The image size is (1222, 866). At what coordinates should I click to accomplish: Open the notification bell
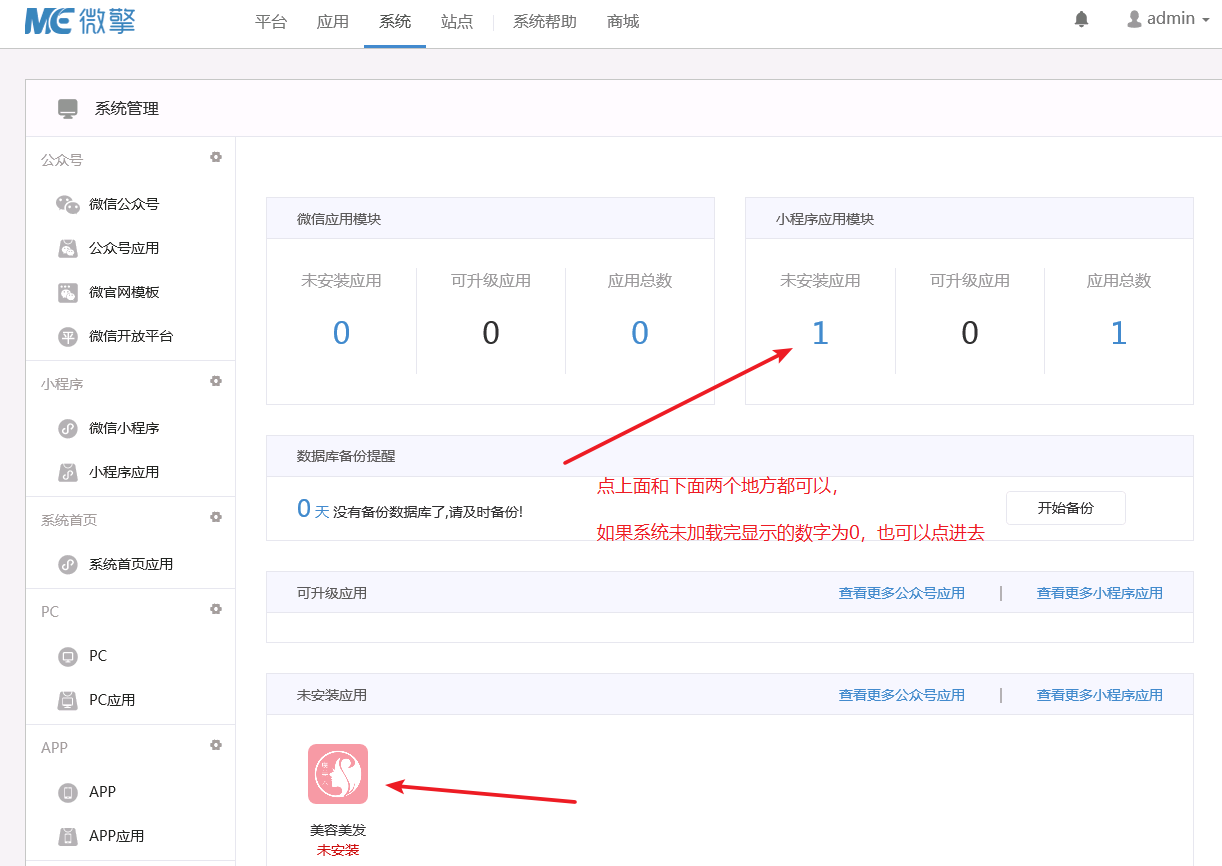coord(1081,19)
